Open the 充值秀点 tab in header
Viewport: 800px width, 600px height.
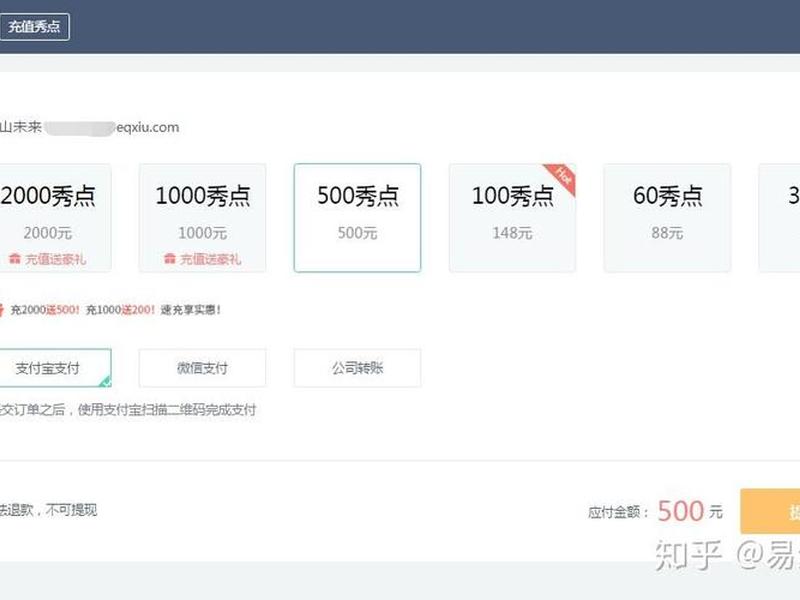[x=34, y=27]
